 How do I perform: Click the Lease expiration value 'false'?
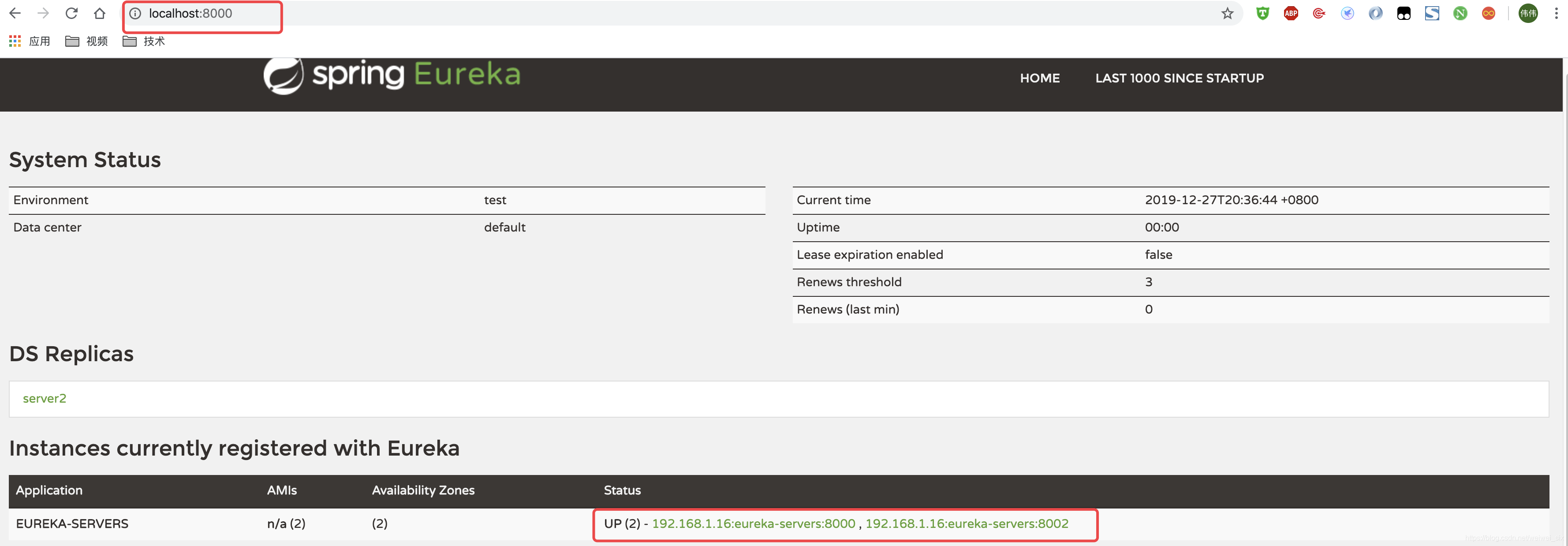1158,254
